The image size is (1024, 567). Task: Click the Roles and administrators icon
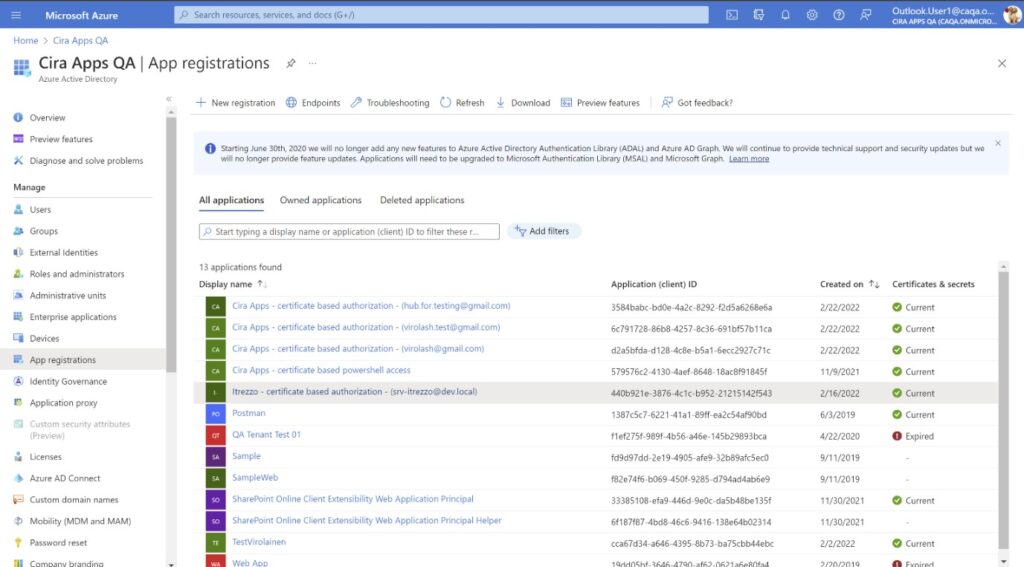coord(18,274)
